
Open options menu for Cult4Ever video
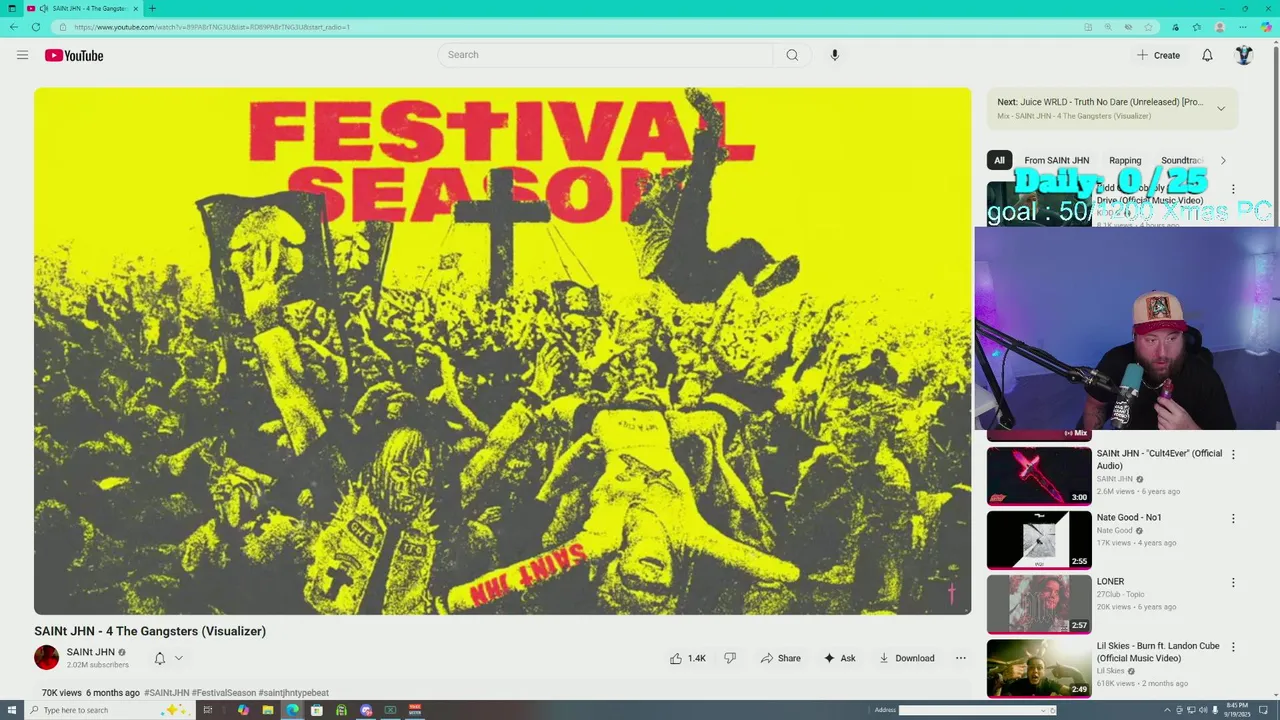point(1232,454)
